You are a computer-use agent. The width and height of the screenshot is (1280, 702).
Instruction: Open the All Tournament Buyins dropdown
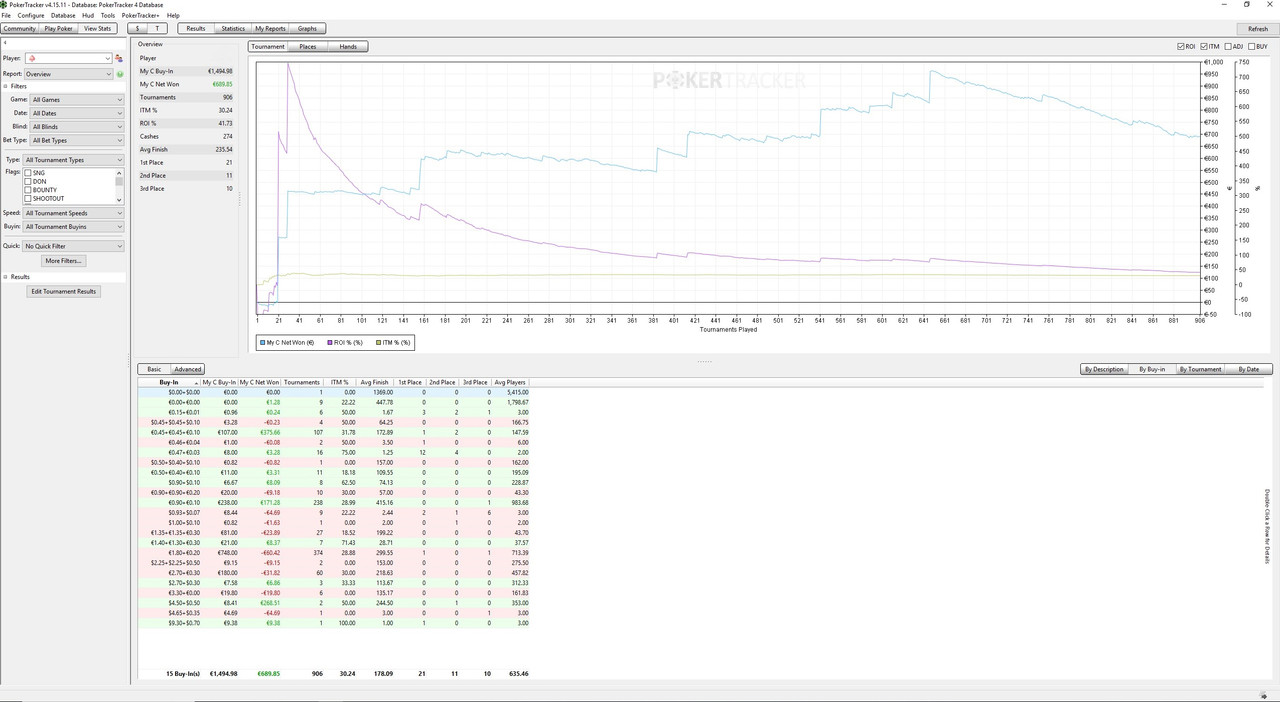tap(74, 227)
